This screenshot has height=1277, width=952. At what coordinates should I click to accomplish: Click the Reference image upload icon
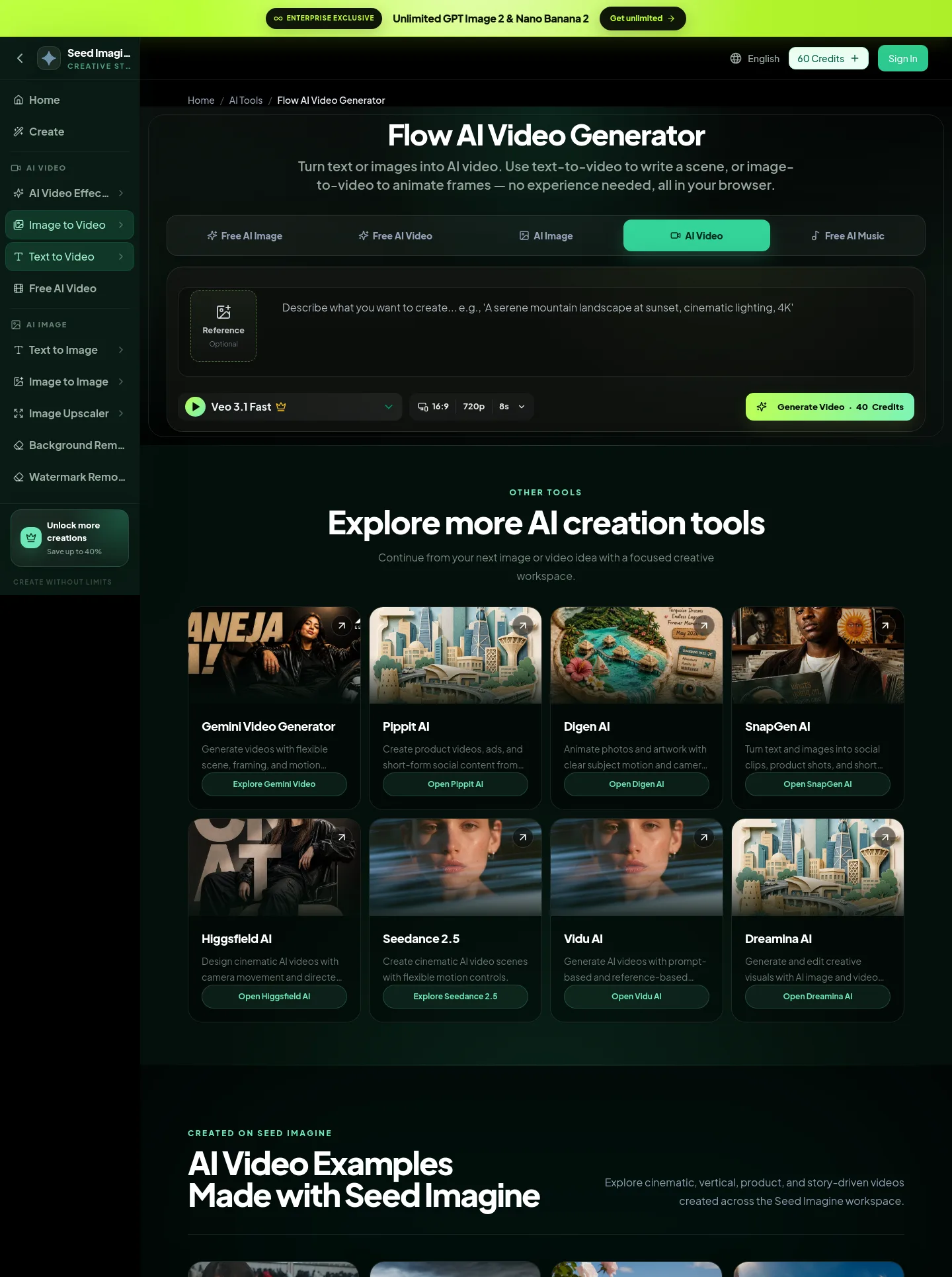coord(223,311)
